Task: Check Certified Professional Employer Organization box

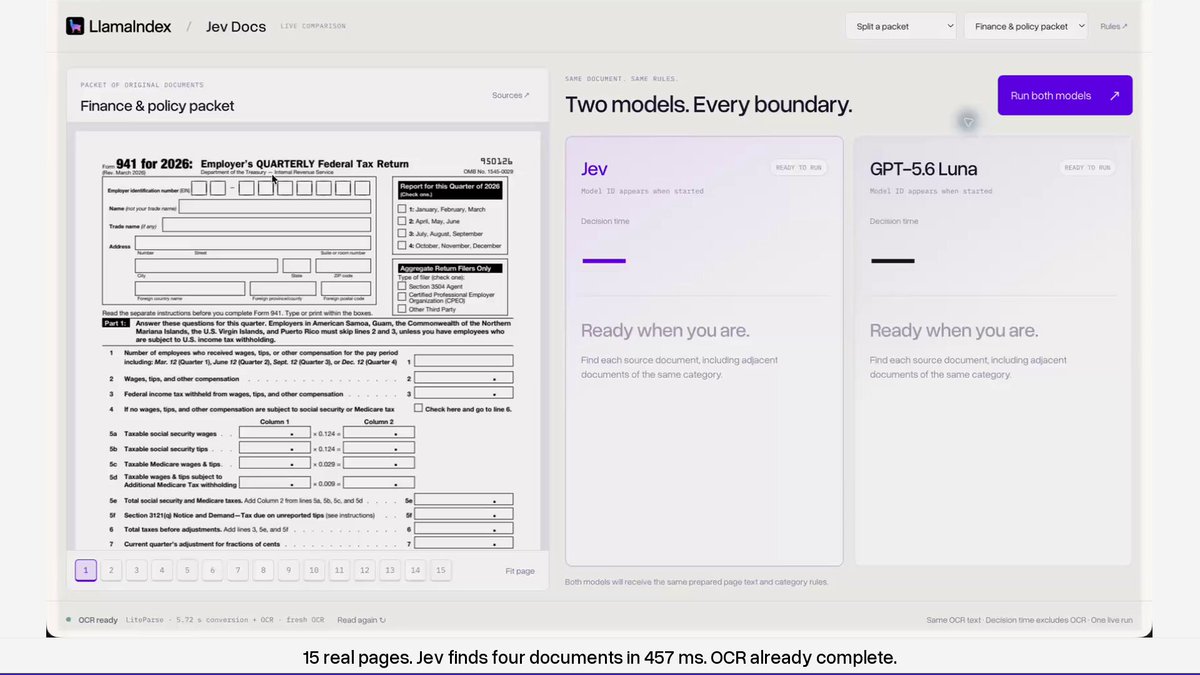Action: coord(402,296)
